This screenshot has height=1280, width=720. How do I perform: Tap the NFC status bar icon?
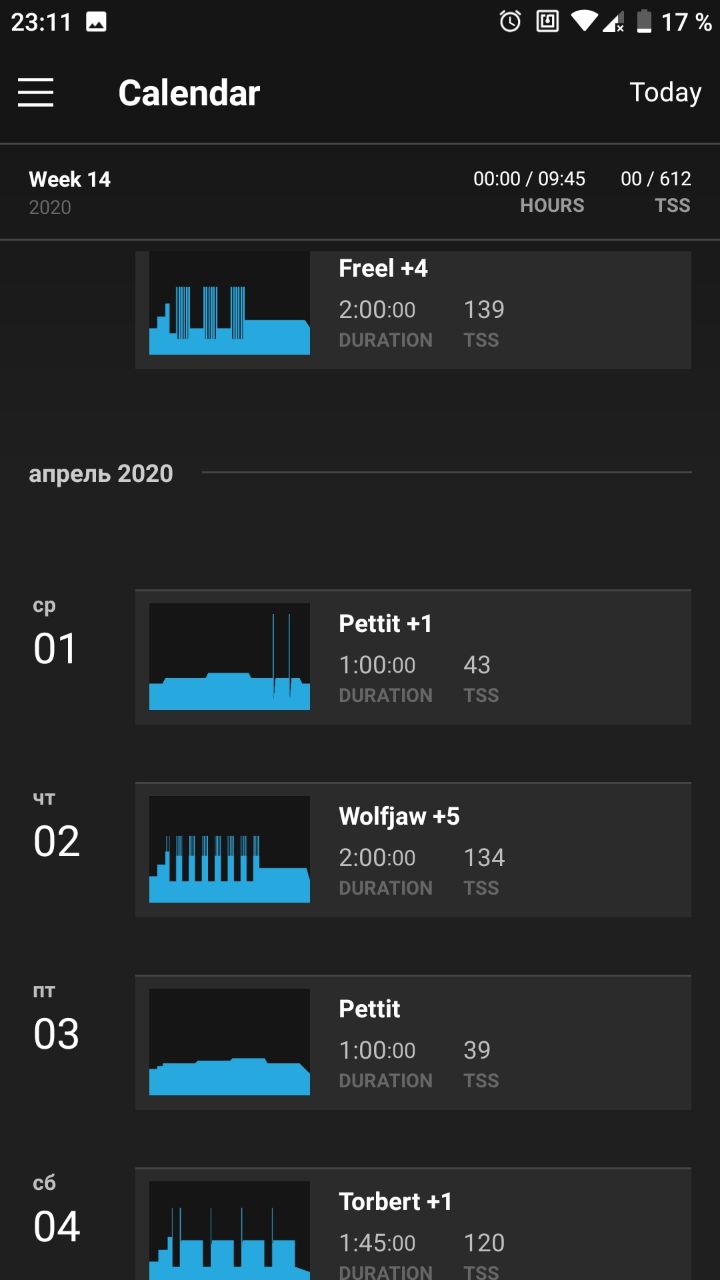(547, 21)
